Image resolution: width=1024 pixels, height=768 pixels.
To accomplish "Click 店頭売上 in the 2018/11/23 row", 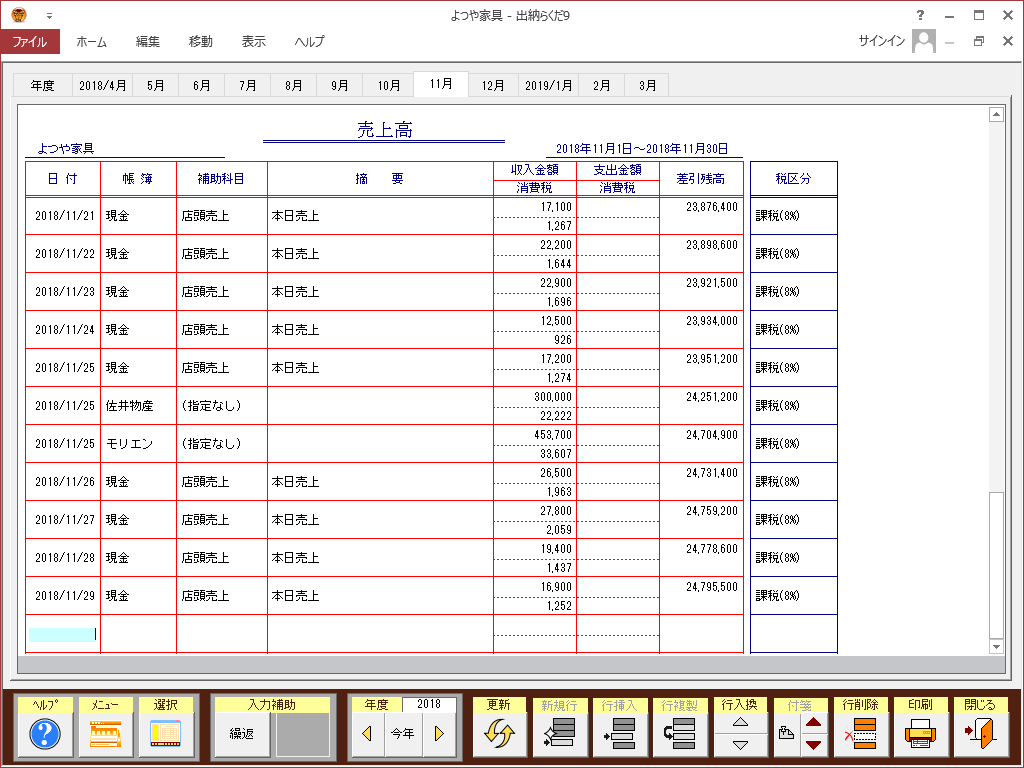I will [205, 292].
